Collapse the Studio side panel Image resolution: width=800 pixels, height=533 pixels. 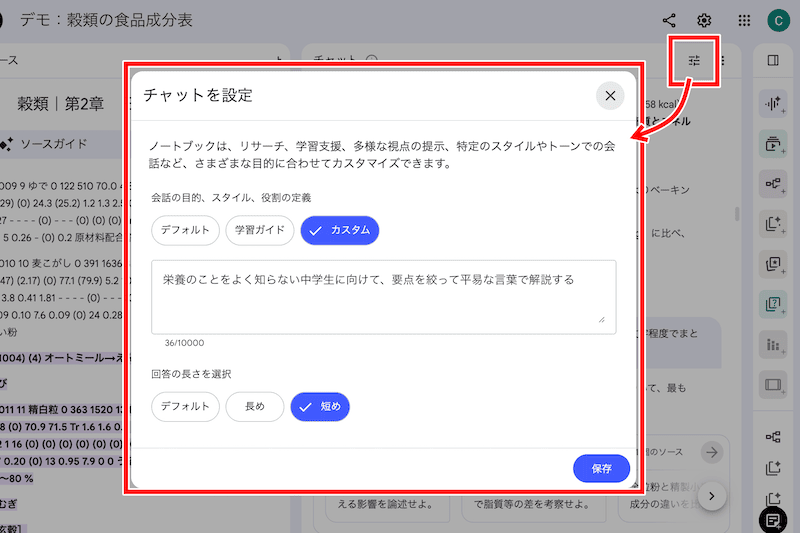click(772, 61)
